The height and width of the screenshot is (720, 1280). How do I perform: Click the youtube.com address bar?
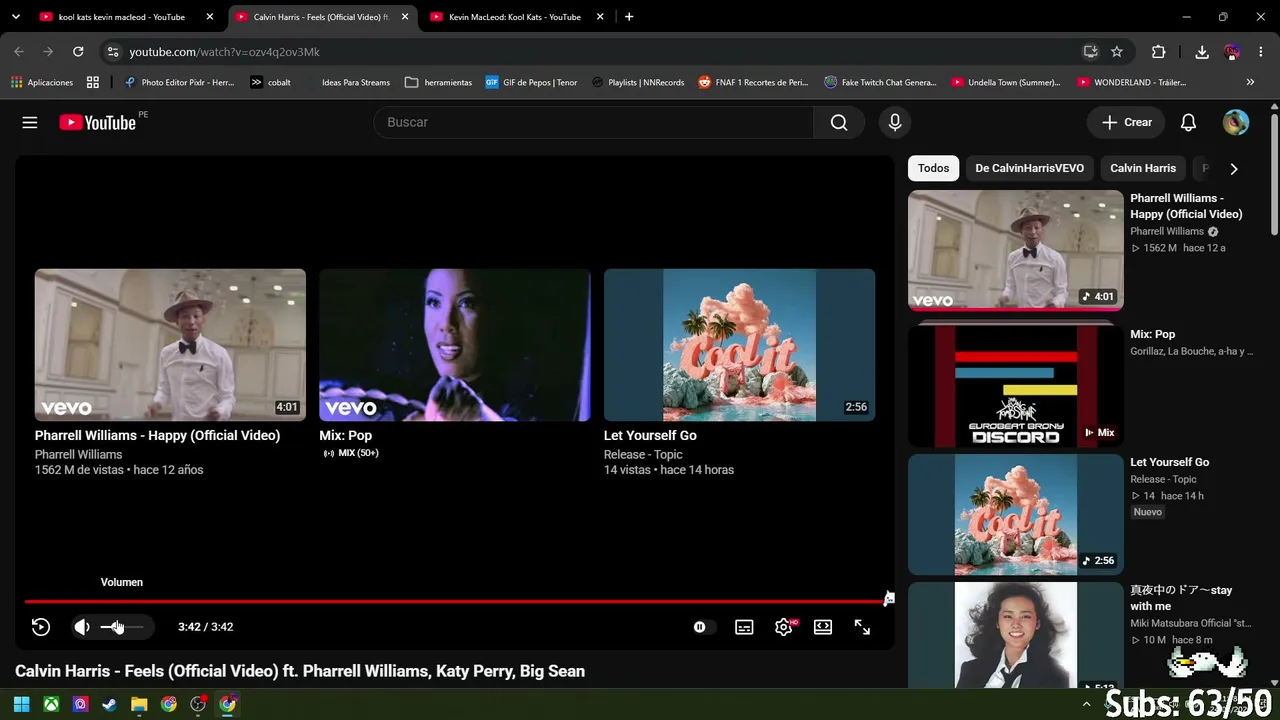click(x=600, y=52)
